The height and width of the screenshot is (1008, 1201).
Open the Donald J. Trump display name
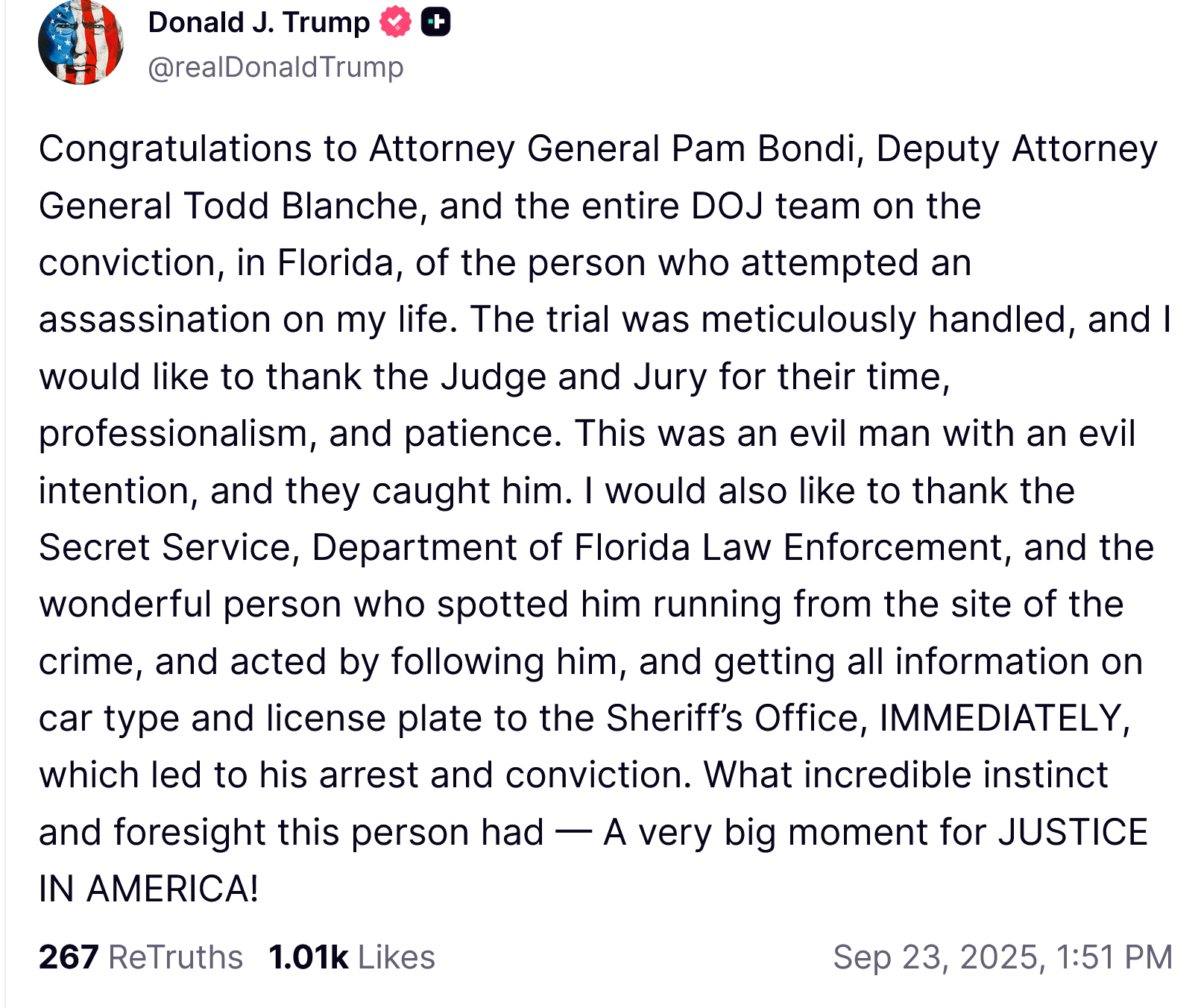[x=259, y=22]
